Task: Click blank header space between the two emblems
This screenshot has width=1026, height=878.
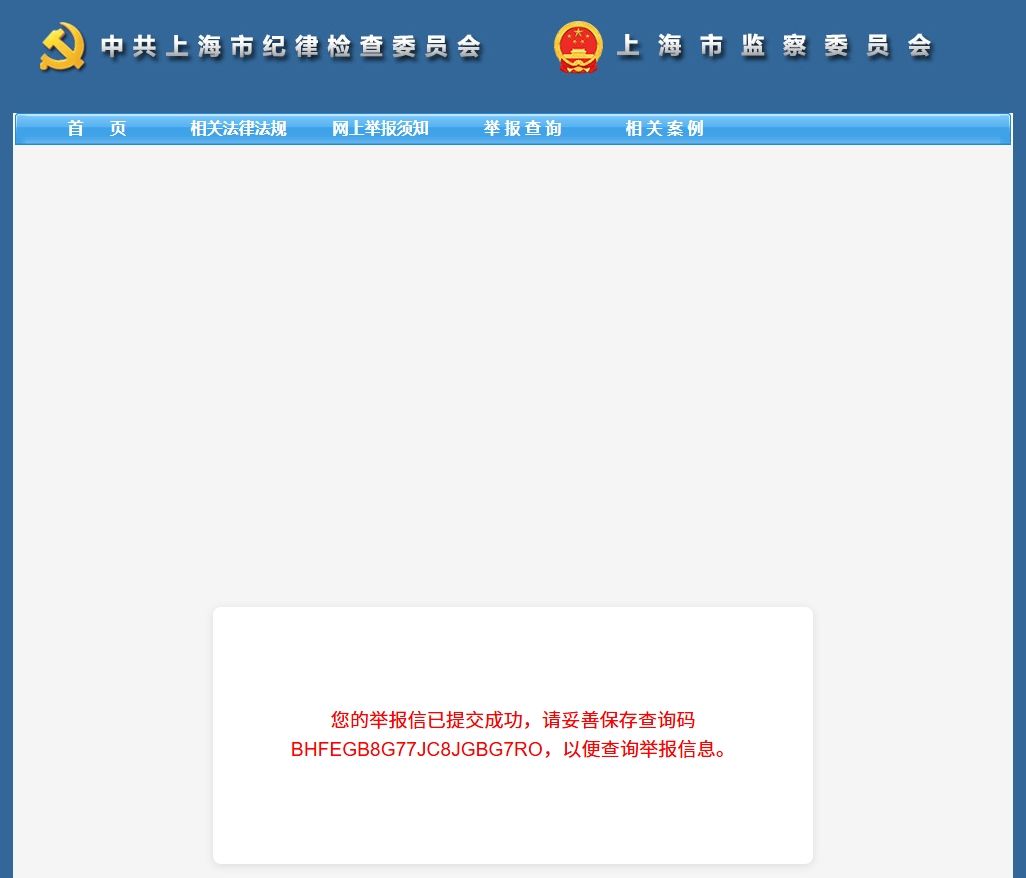Action: pyautogui.click(x=518, y=47)
